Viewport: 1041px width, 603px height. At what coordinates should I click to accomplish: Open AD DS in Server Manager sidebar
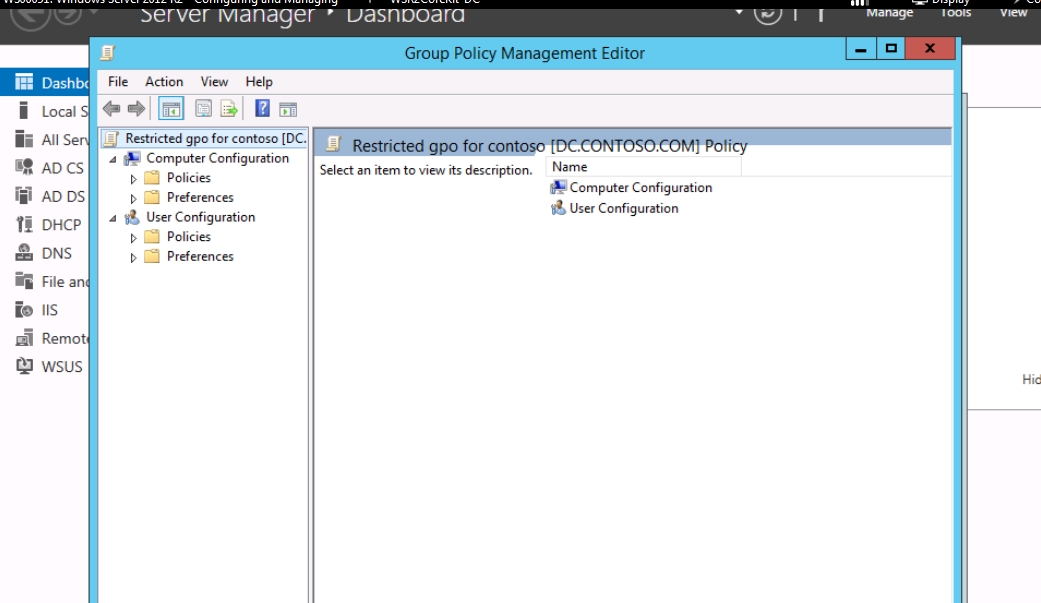pos(52,197)
